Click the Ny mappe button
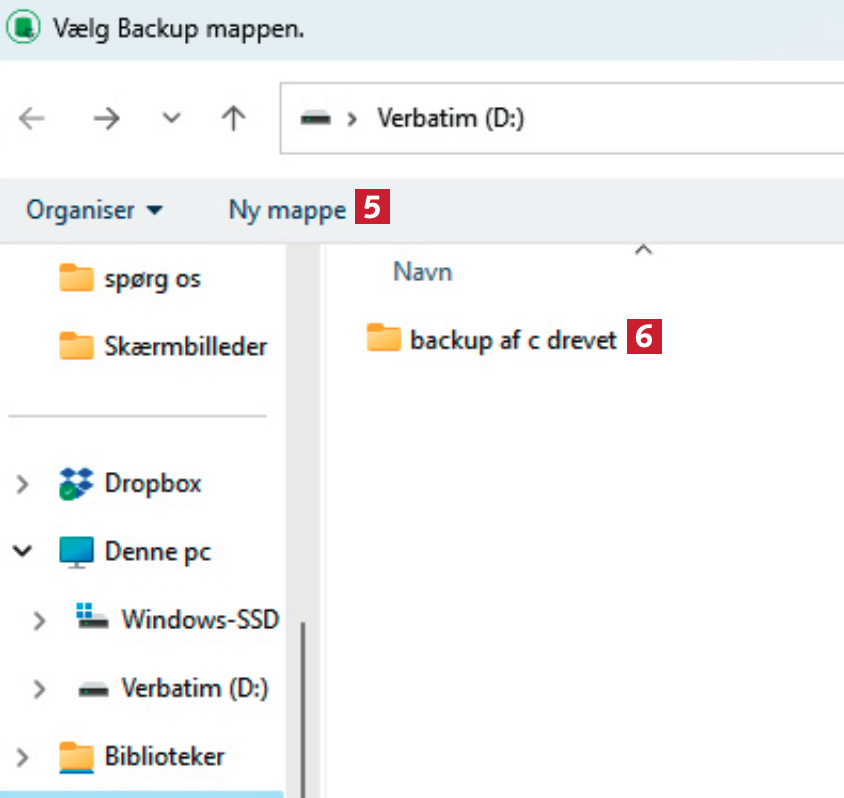This screenshot has height=798, width=844. point(287,210)
